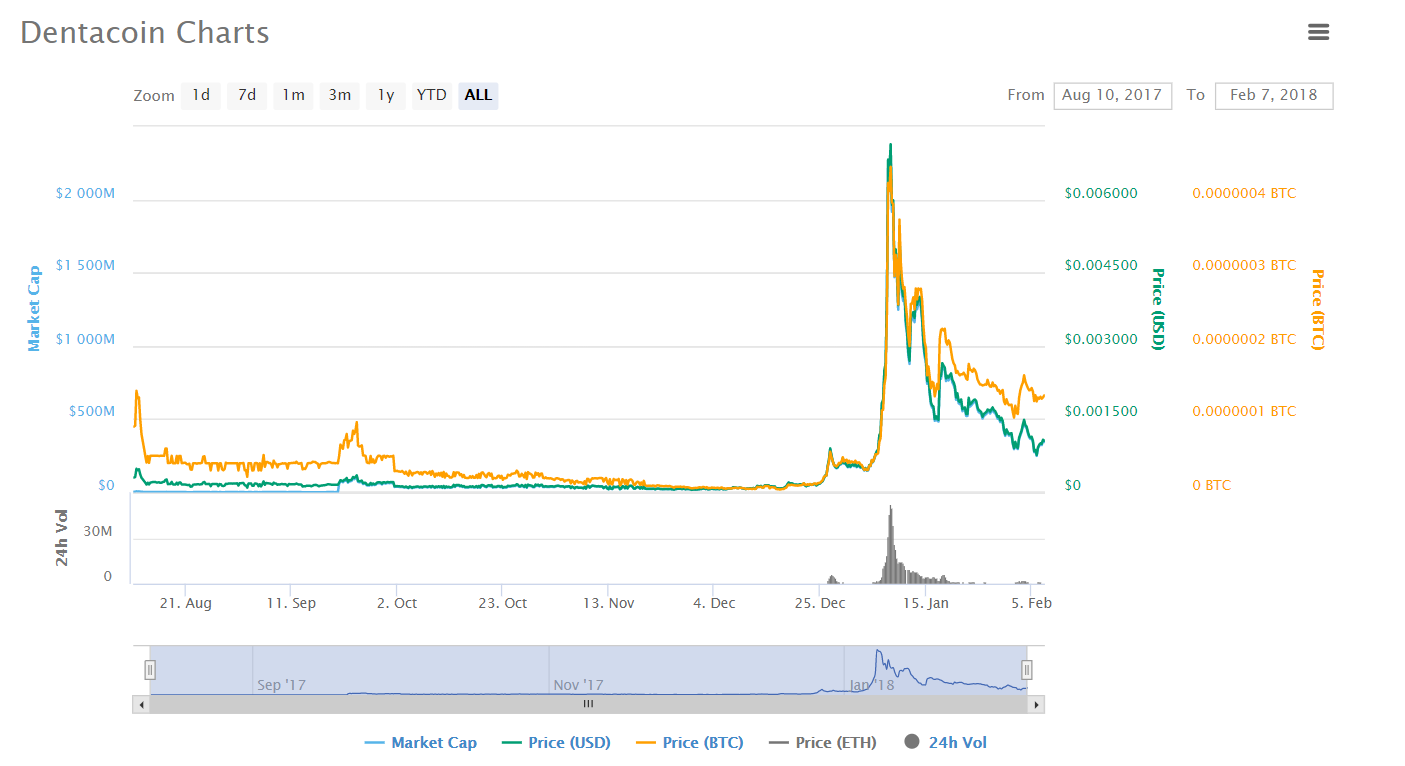Toggle Price (USD) series in legend
This screenshot has height=766, width=1405.
click(x=556, y=742)
